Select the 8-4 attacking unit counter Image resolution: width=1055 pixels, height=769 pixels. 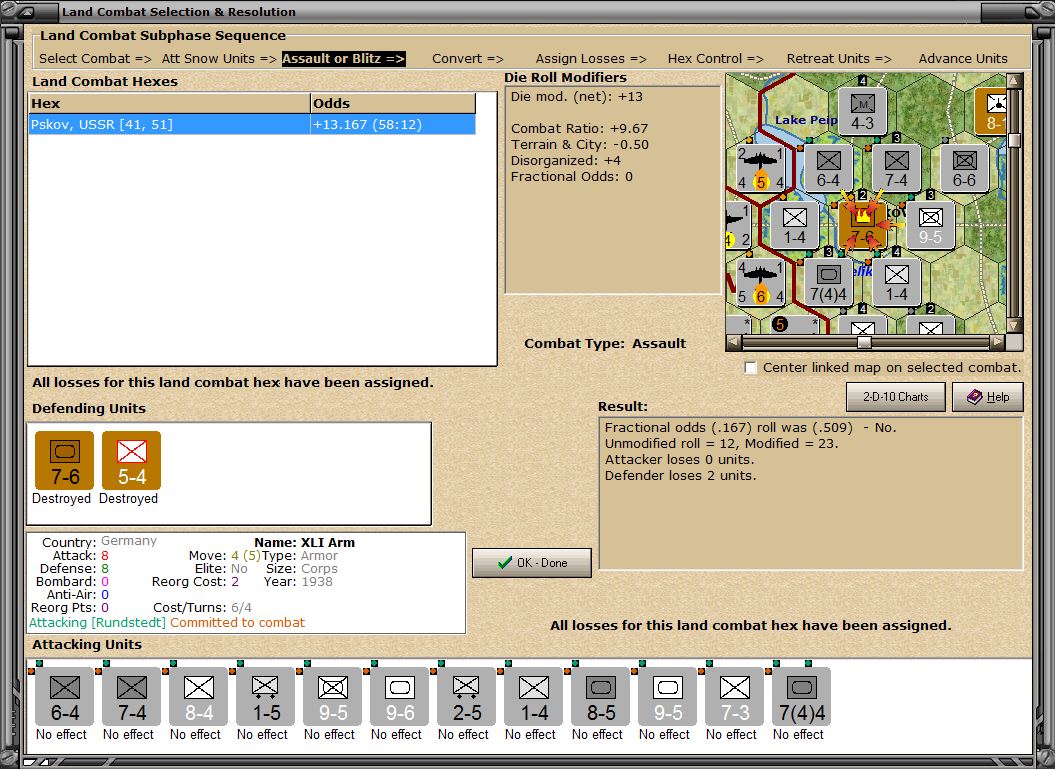198,697
